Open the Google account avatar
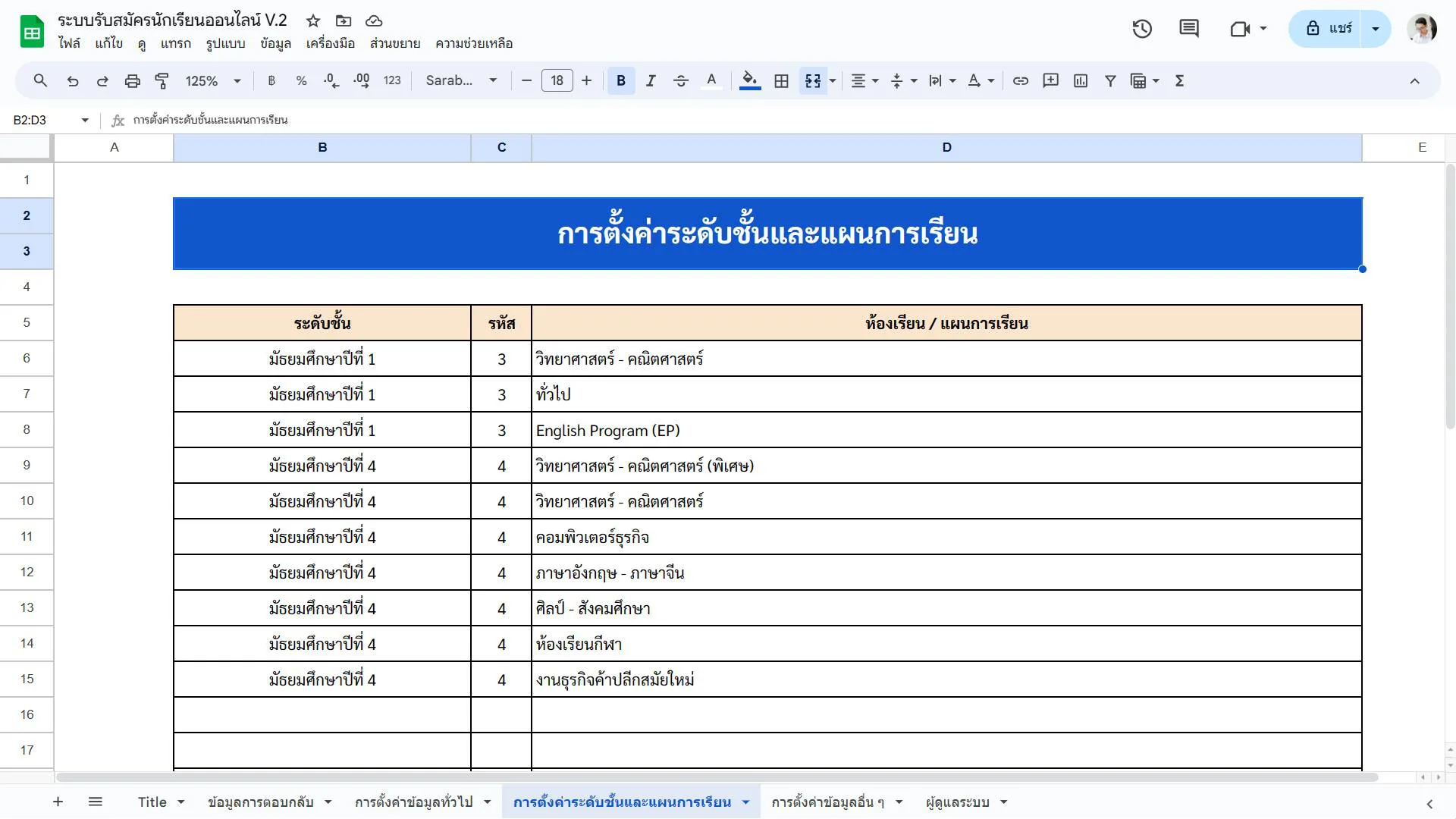1456x819 pixels. (1422, 29)
